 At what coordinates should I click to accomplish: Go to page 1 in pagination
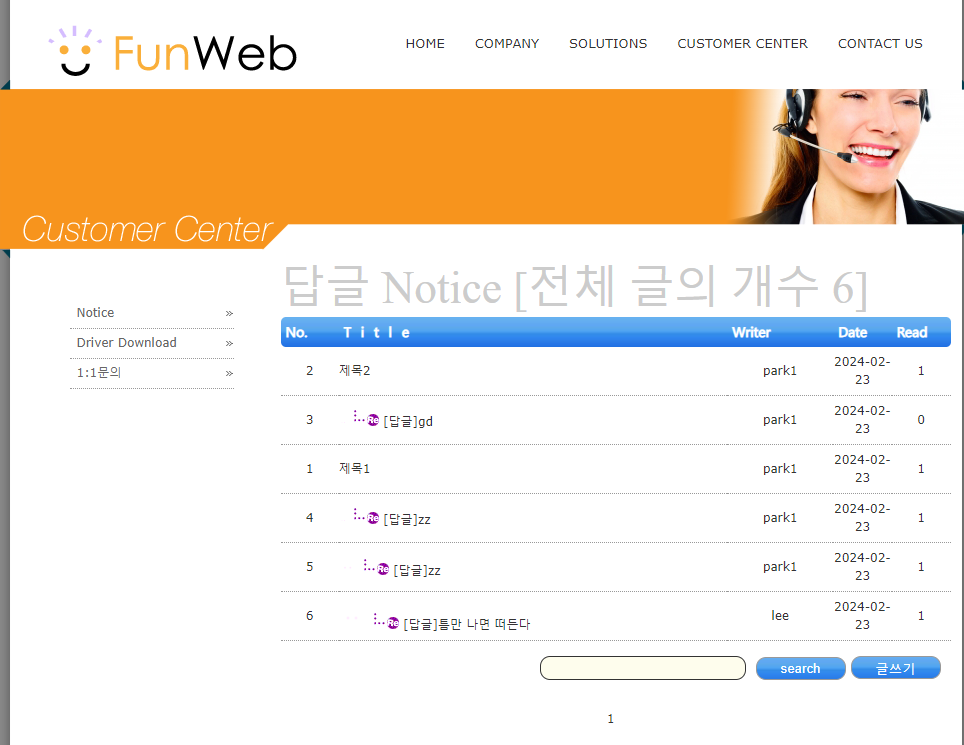610,719
